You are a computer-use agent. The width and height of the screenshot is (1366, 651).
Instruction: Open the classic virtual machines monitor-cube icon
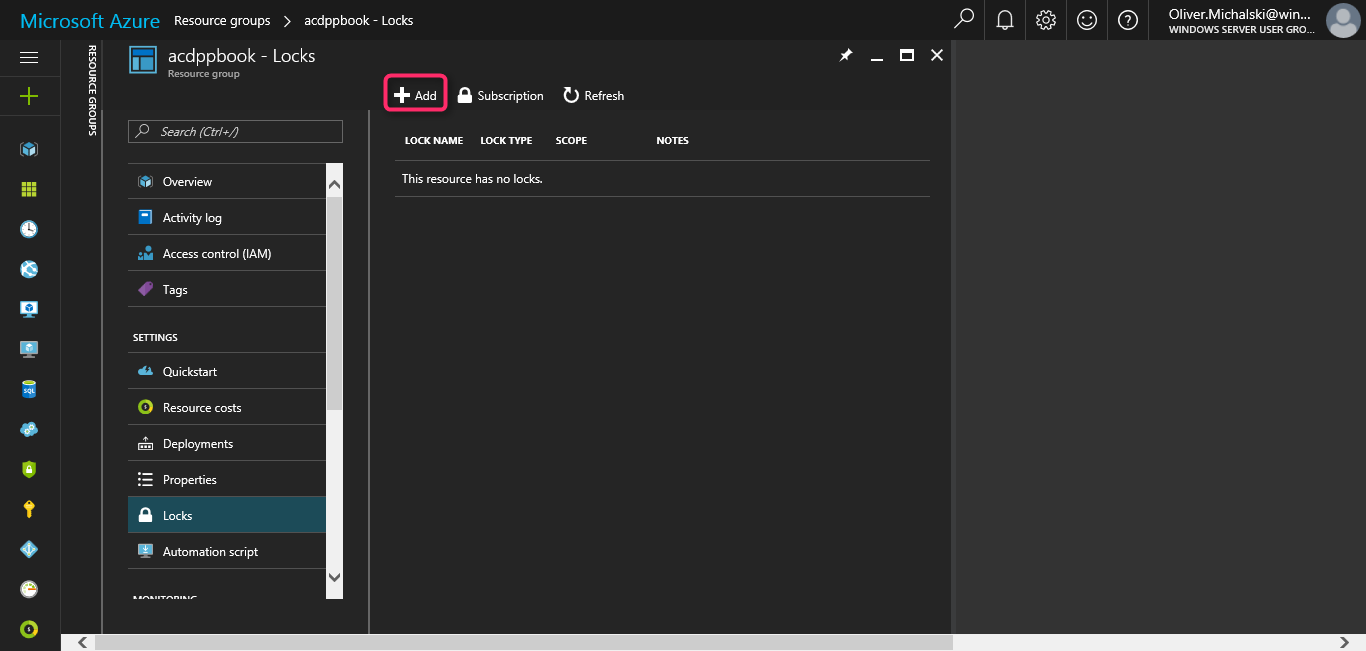tap(29, 309)
